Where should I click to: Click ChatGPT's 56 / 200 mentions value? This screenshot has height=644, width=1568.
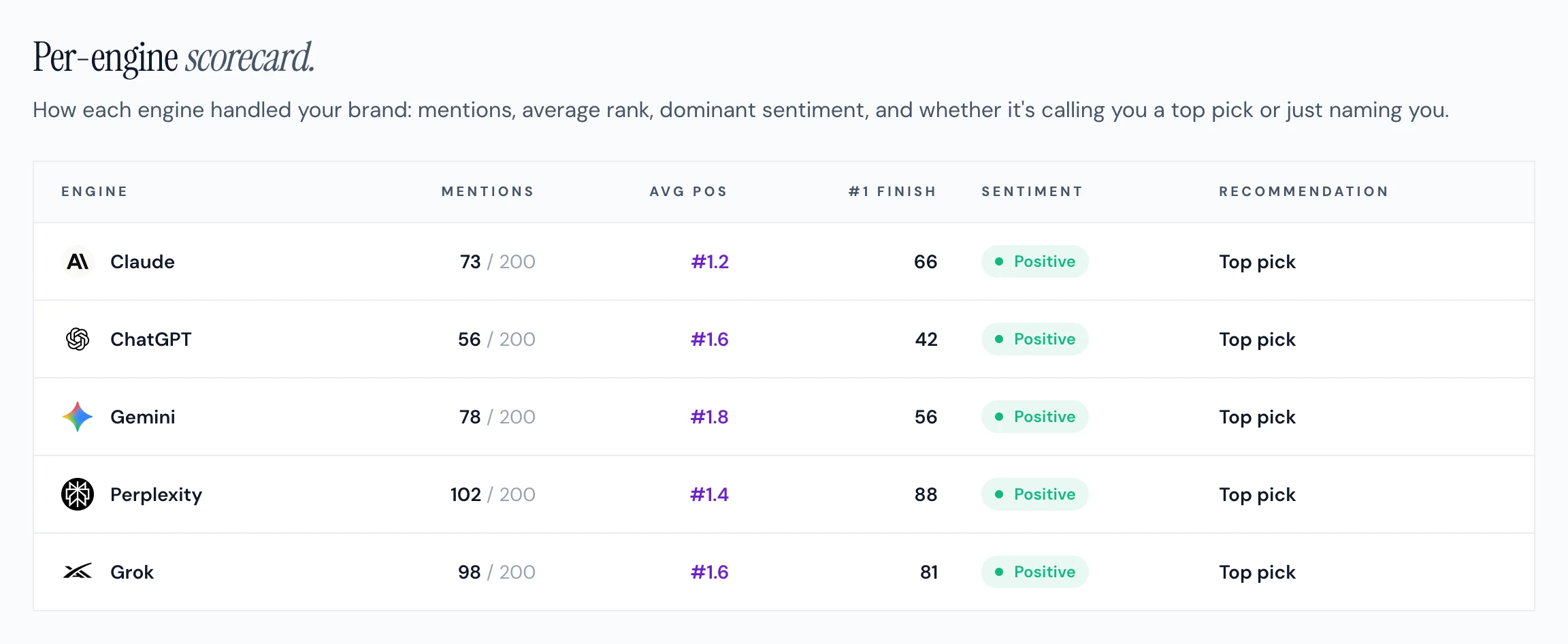tap(496, 339)
